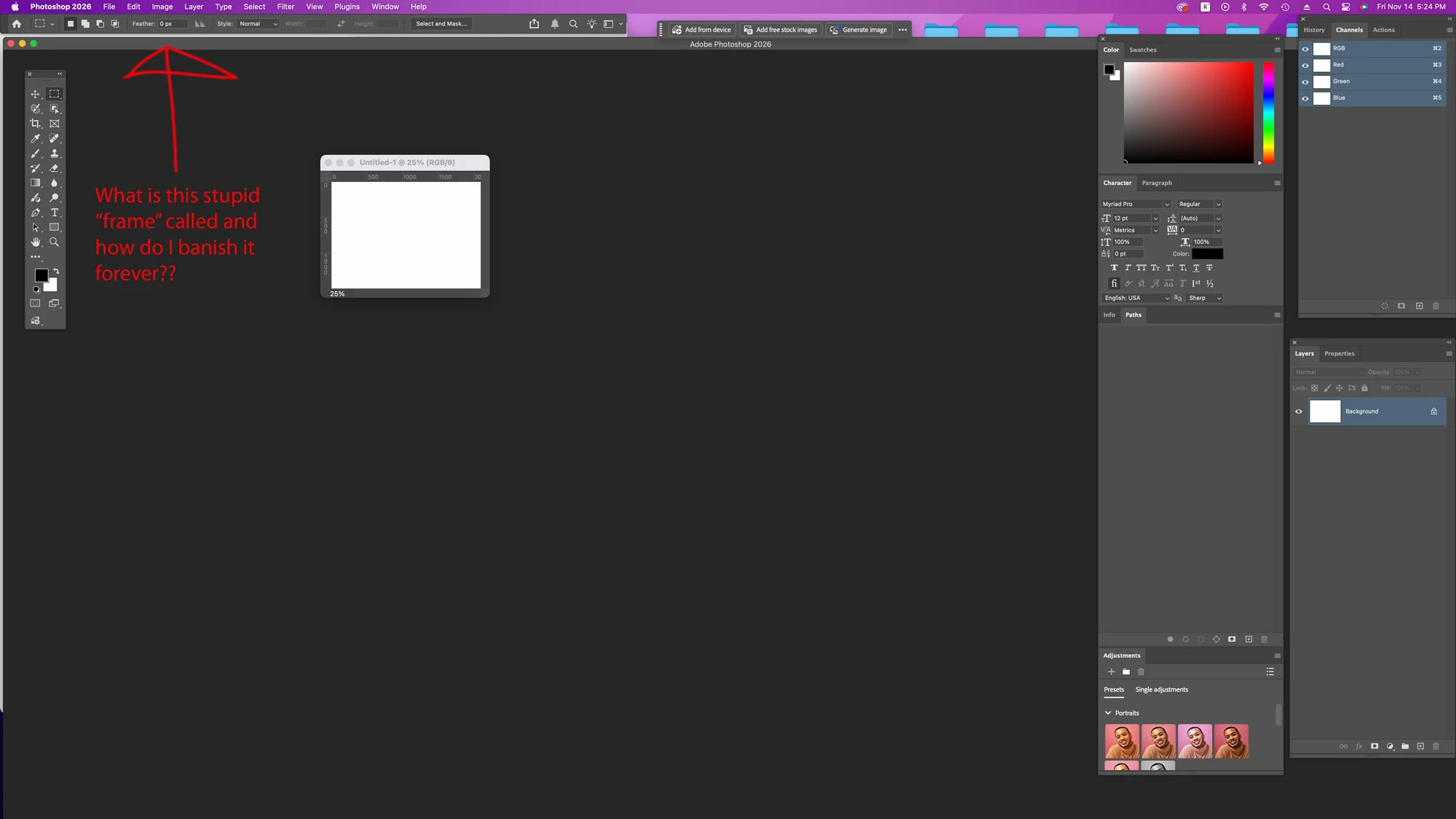Select the Eyedropper tool
Screen dimensions: 1456x819
[35, 138]
